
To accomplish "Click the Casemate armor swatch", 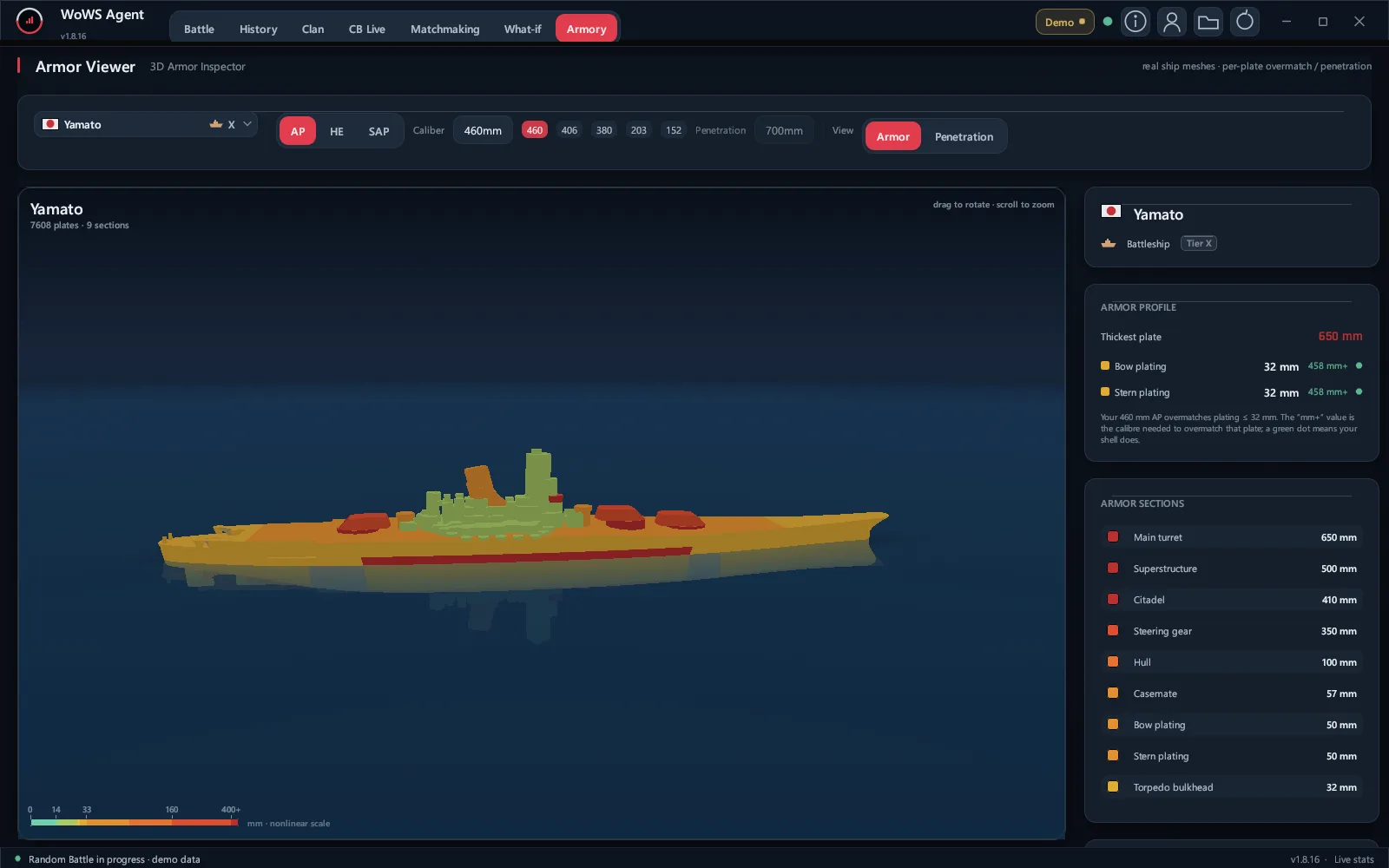I will click(x=1113, y=694).
